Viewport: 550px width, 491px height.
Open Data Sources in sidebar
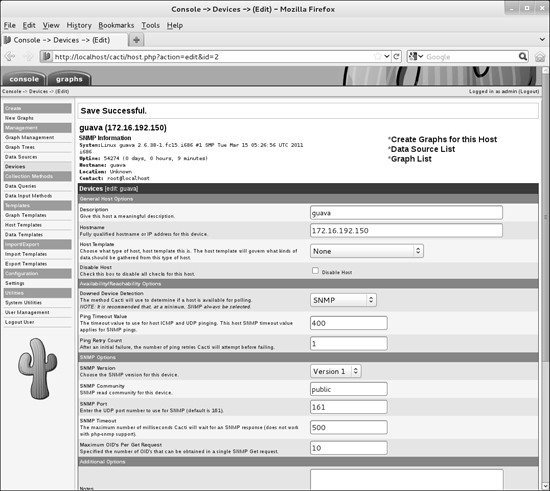[x=21, y=157]
